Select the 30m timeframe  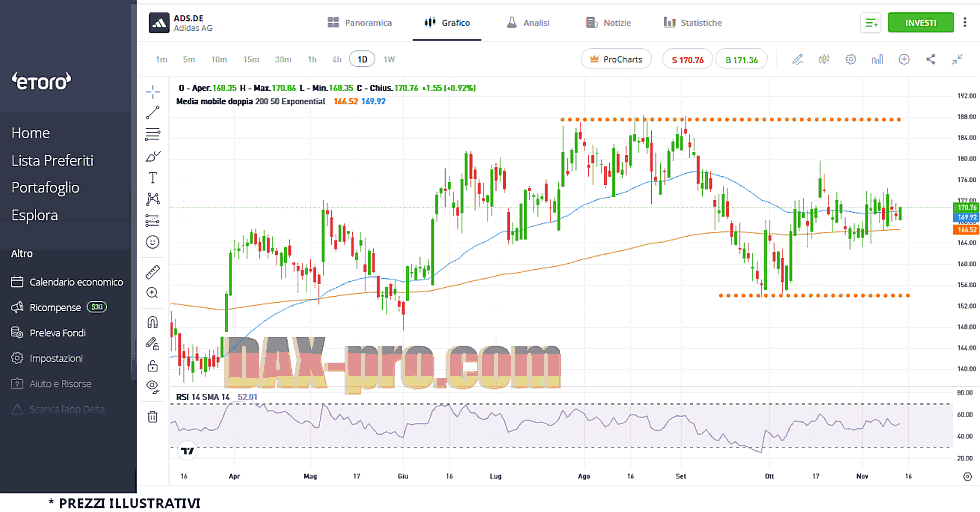(x=283, y=59)
